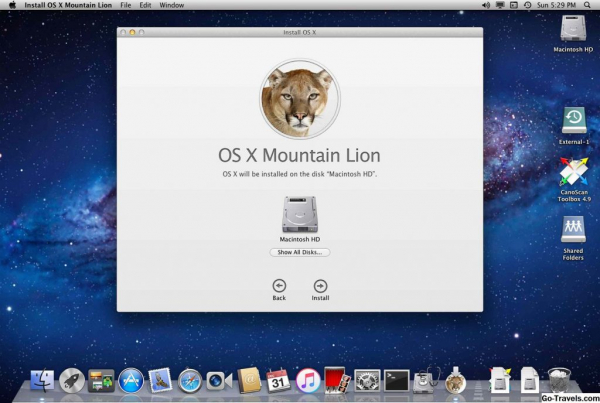The image size is (600, 403).
Task: Open Photo Booth from the Dock
Action: tap(337, 380)
